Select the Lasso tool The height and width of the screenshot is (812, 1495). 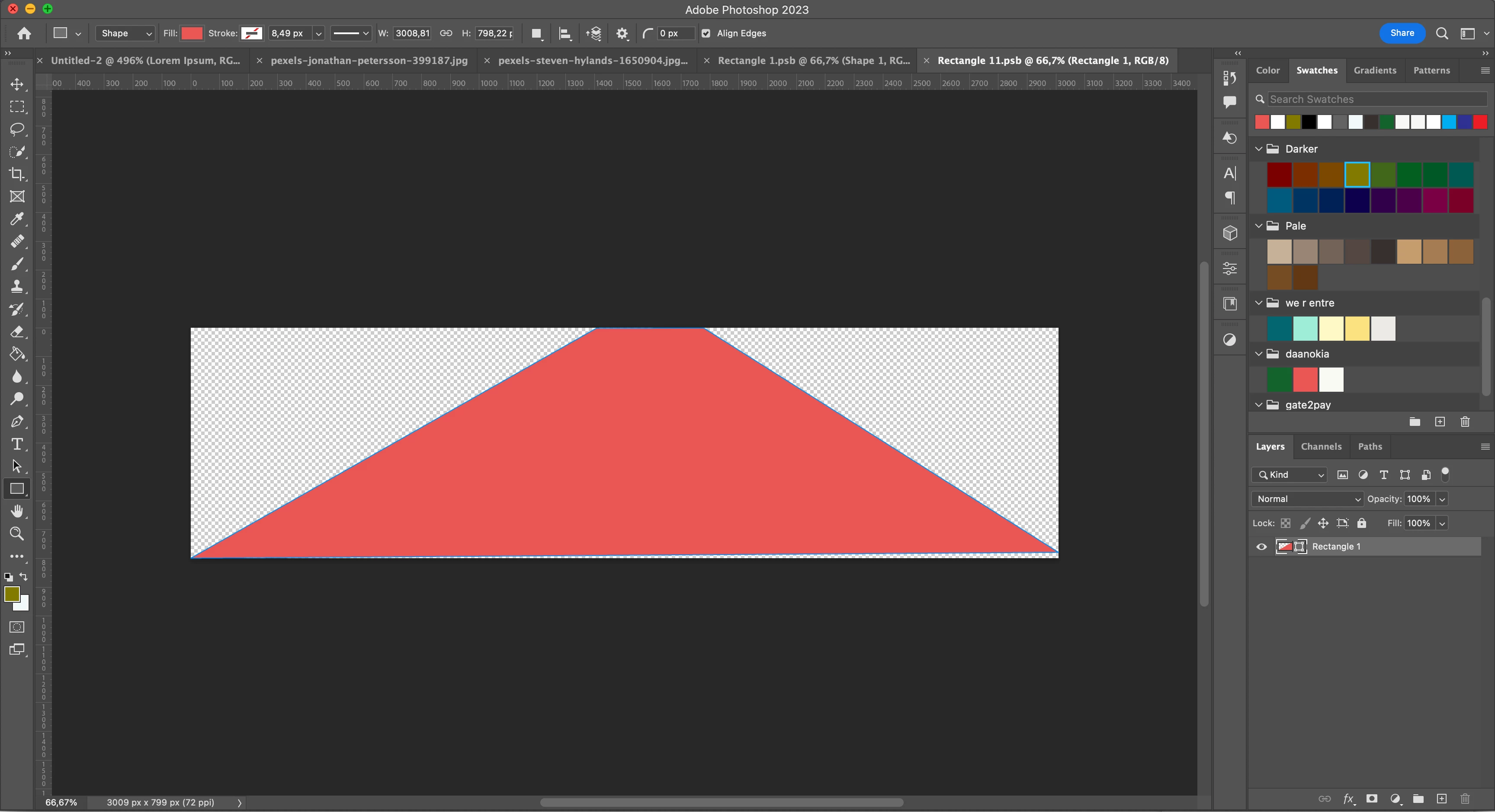(x=17, y=129)
